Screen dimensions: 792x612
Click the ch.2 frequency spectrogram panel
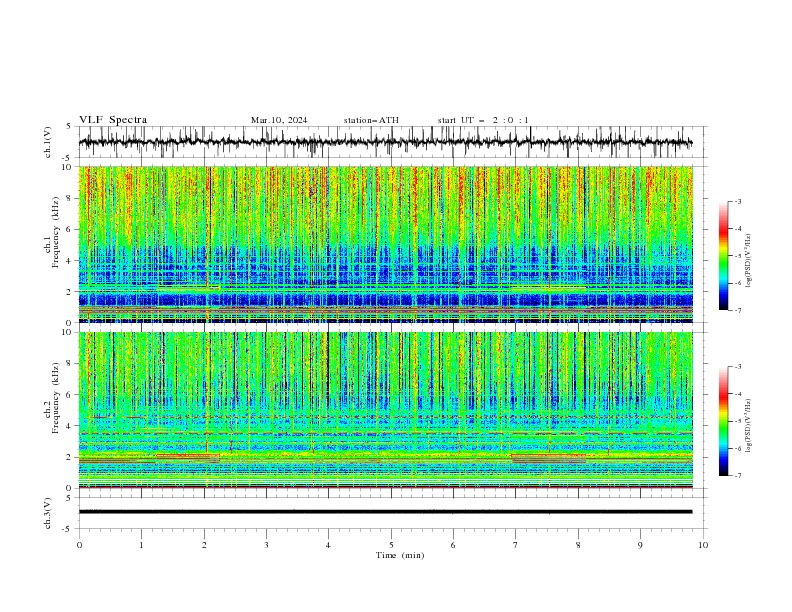click(x=386, y=410)
